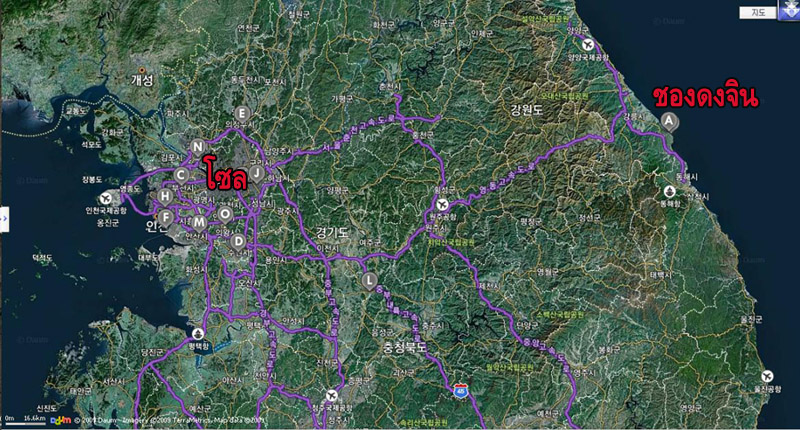This screenshot has height=430, width=800.
Task: Click the Donghae port icon
Action: 669,192
